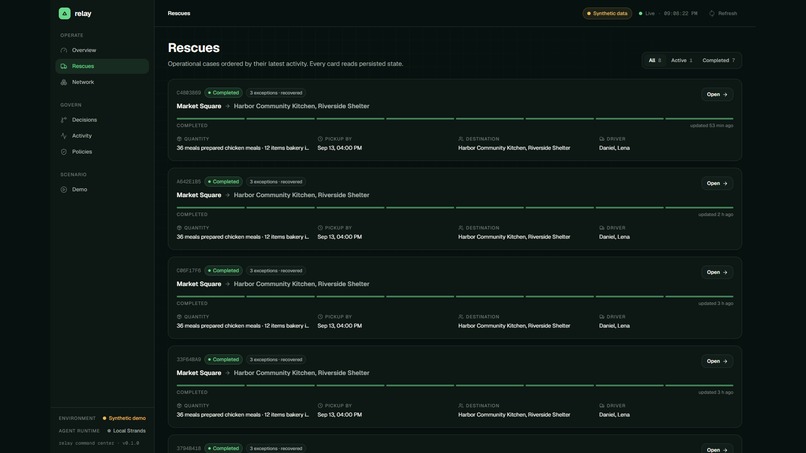Click Quantity icon on card updated 53 min ago
806x453 pixels.
pos(179,139)
